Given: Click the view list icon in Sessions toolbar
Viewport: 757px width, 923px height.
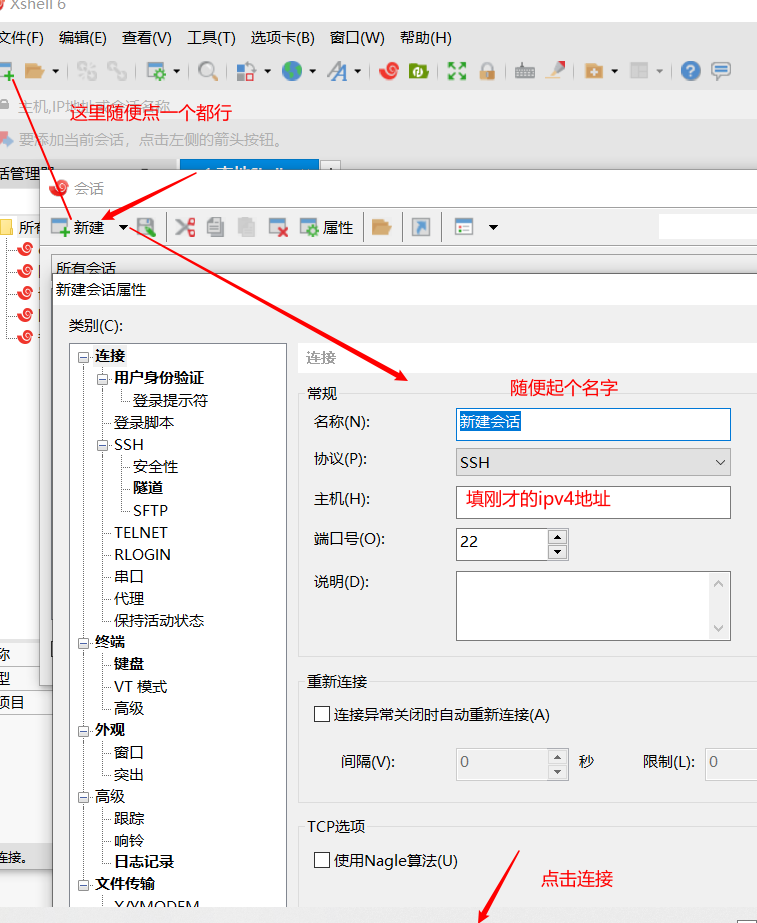Looking at the screenshot, I should [x=464, y=227].
